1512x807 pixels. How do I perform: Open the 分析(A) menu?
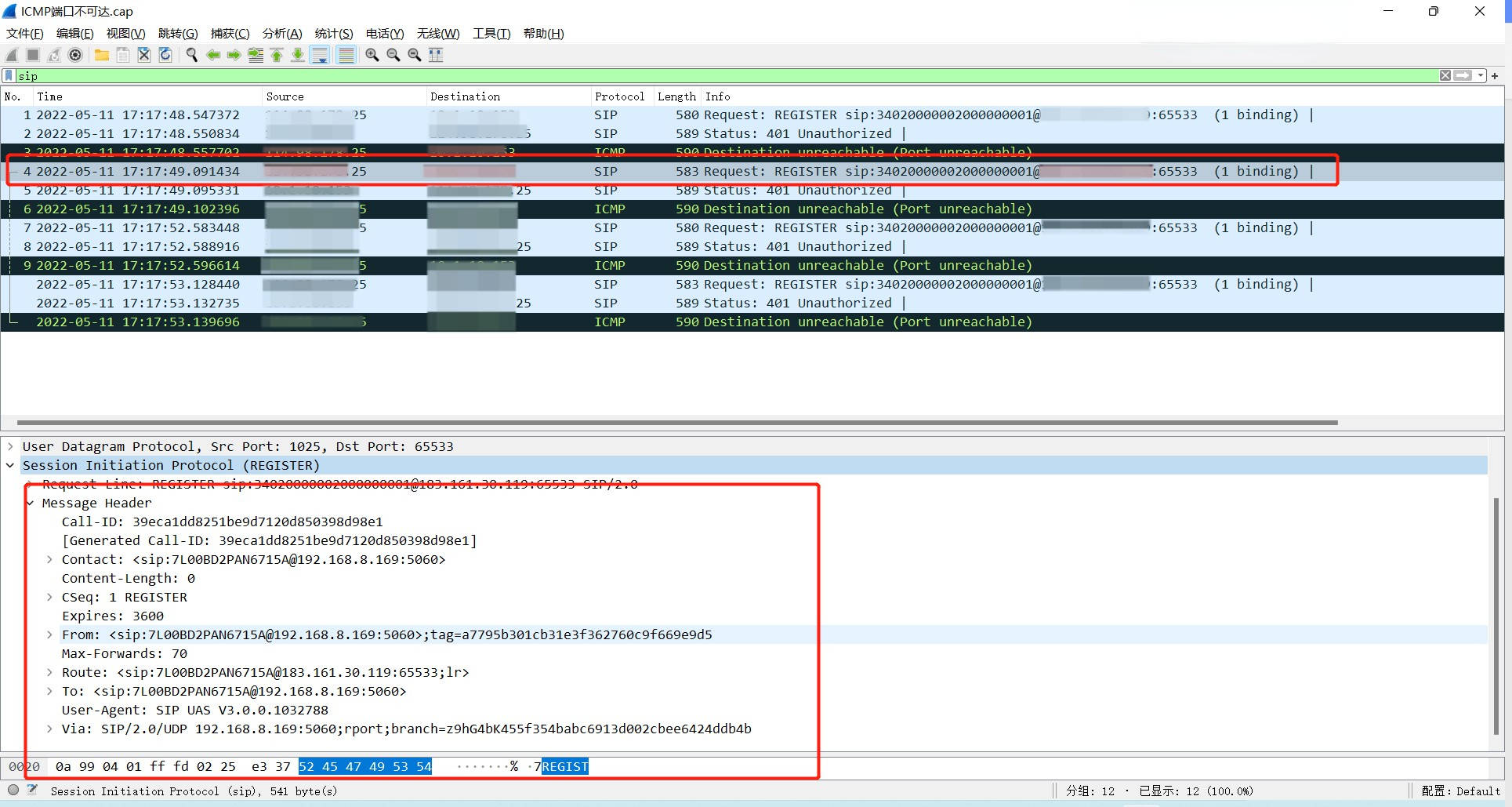pyautogui.click(x=282, y=34)
